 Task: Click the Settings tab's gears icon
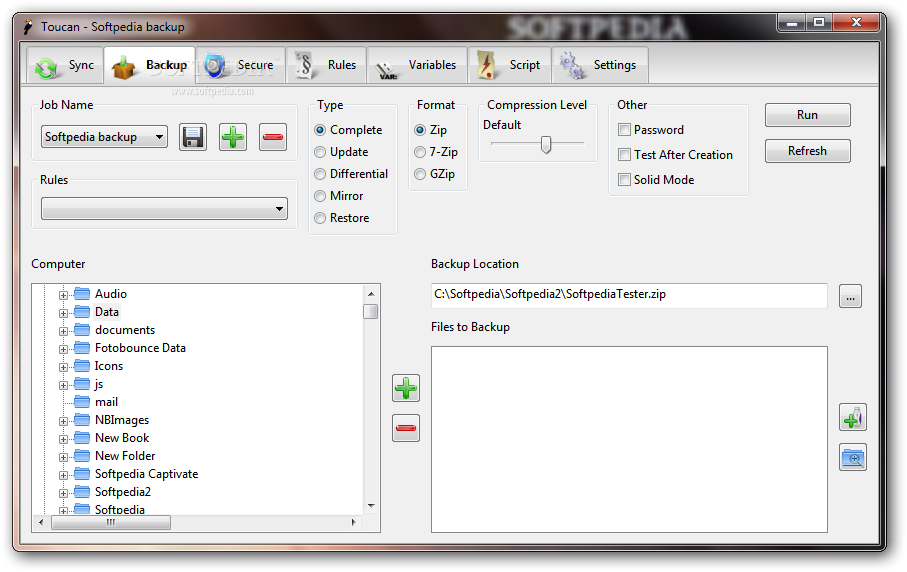[572, 65]
